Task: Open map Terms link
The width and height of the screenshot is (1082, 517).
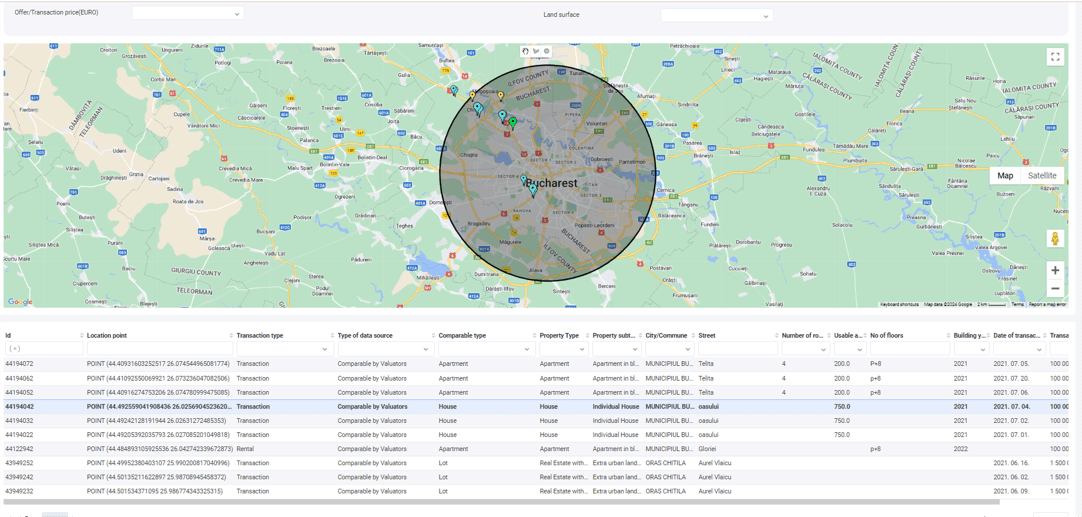Action: click(1017, 304)
